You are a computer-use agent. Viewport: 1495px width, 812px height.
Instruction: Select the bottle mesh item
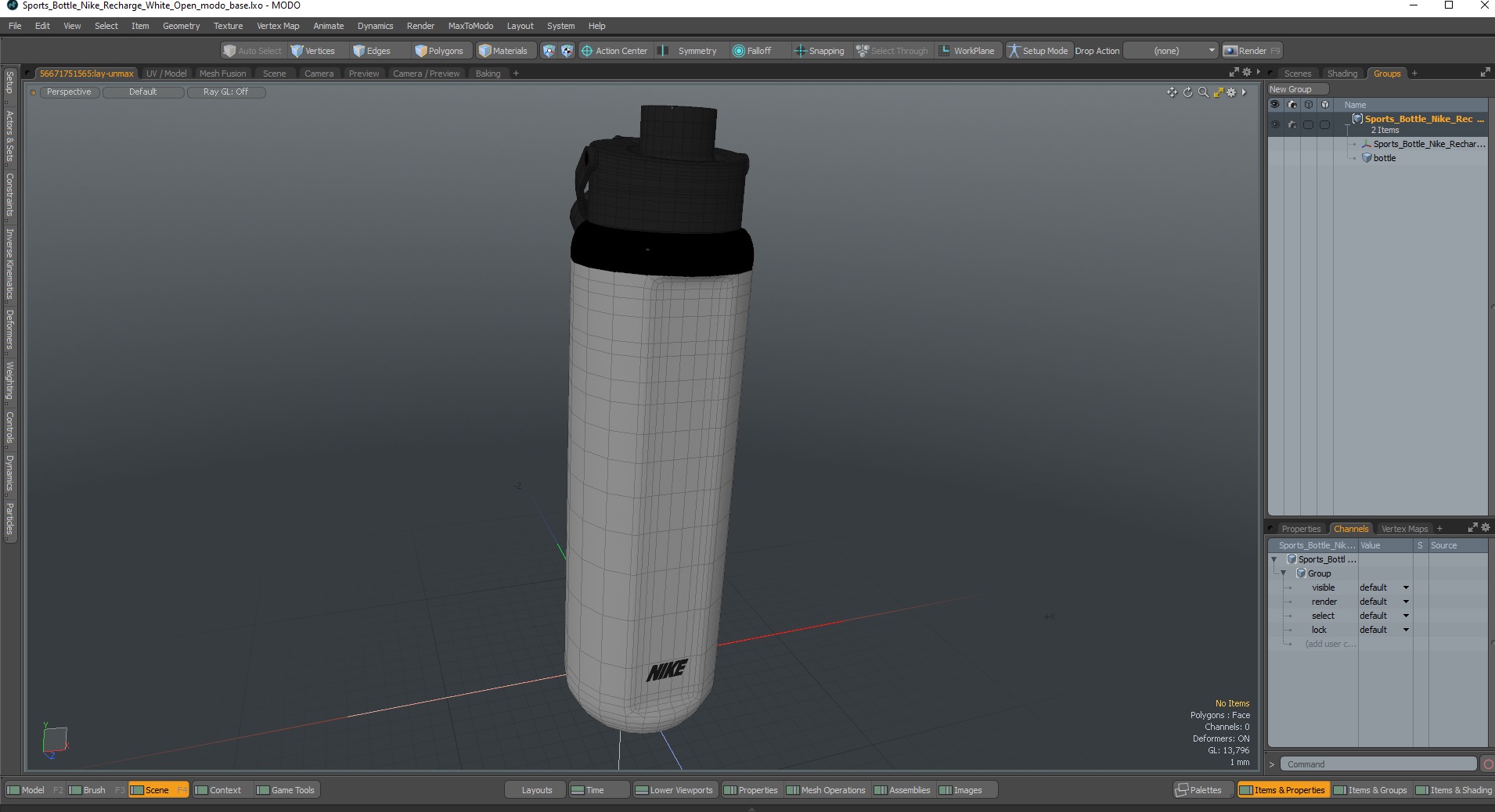[1384, 158]
